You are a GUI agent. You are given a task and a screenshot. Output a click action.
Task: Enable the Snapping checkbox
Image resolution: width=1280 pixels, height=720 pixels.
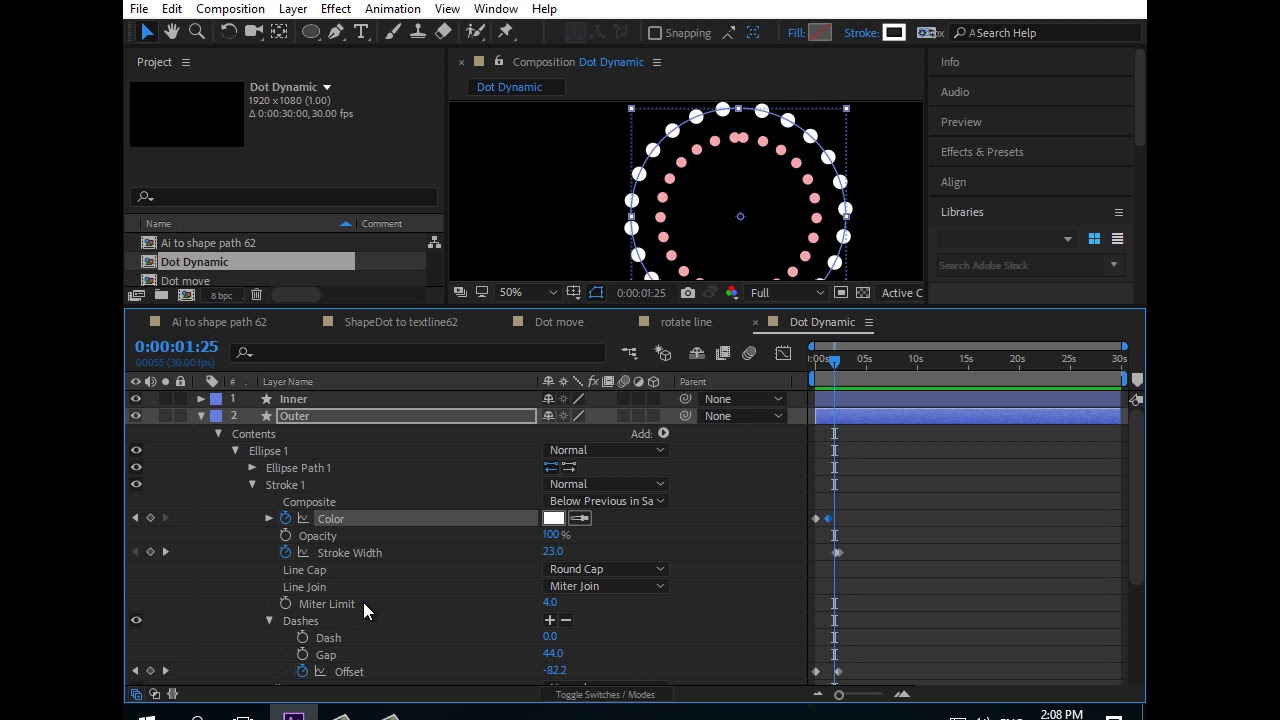[655, 33]
